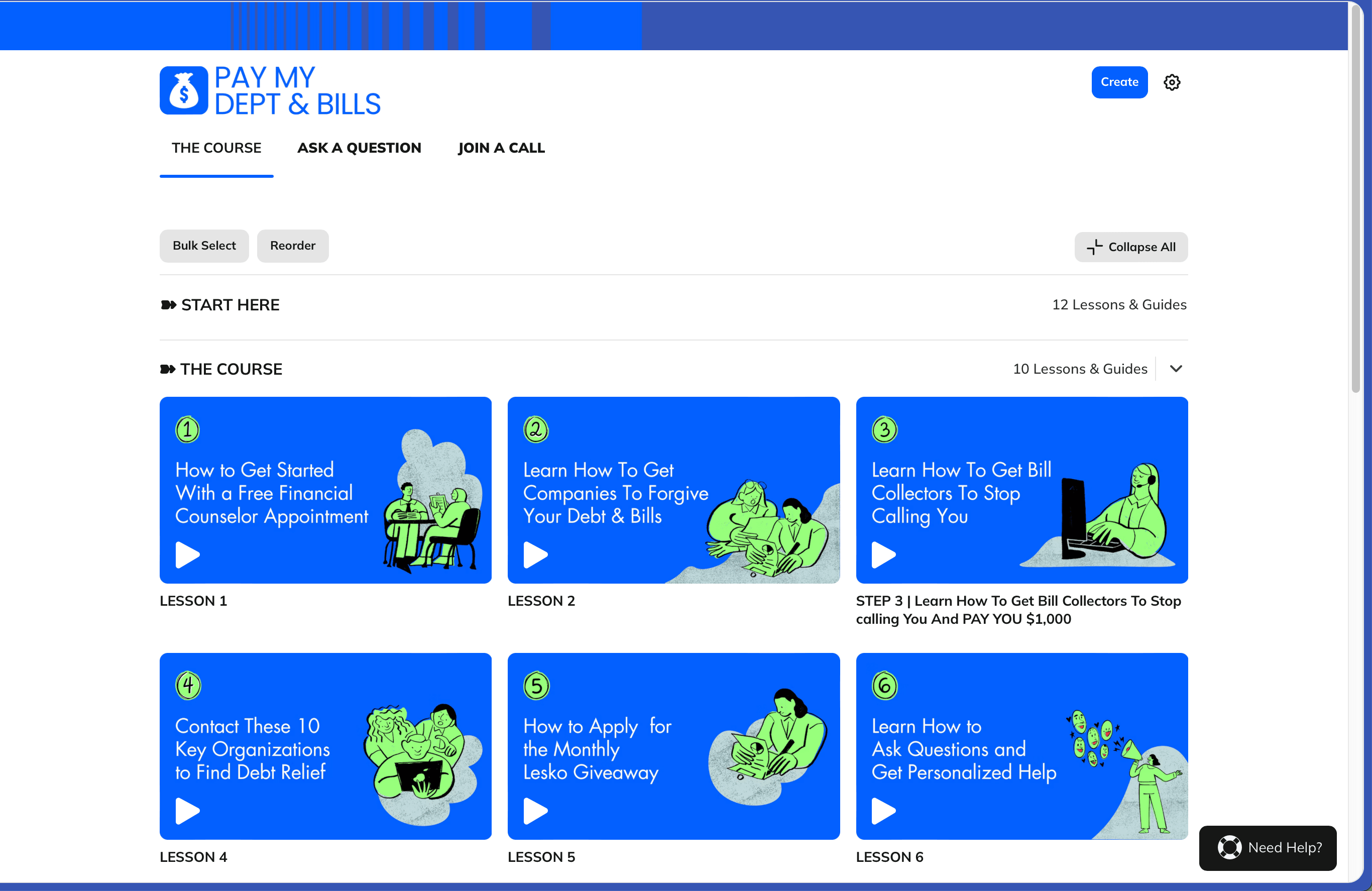Screen dimensions: 1372x891
Task: Activate Reorder mode
Action: [292, 246]
